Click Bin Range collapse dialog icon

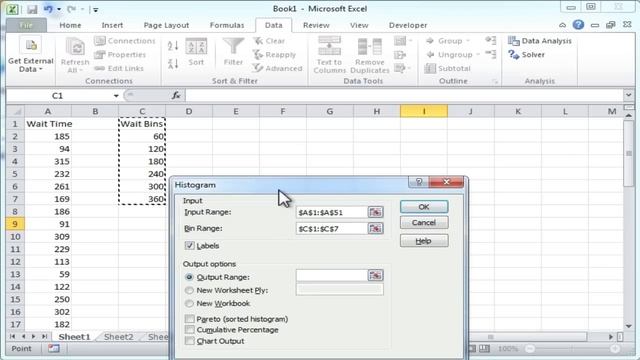click(375, 228)
